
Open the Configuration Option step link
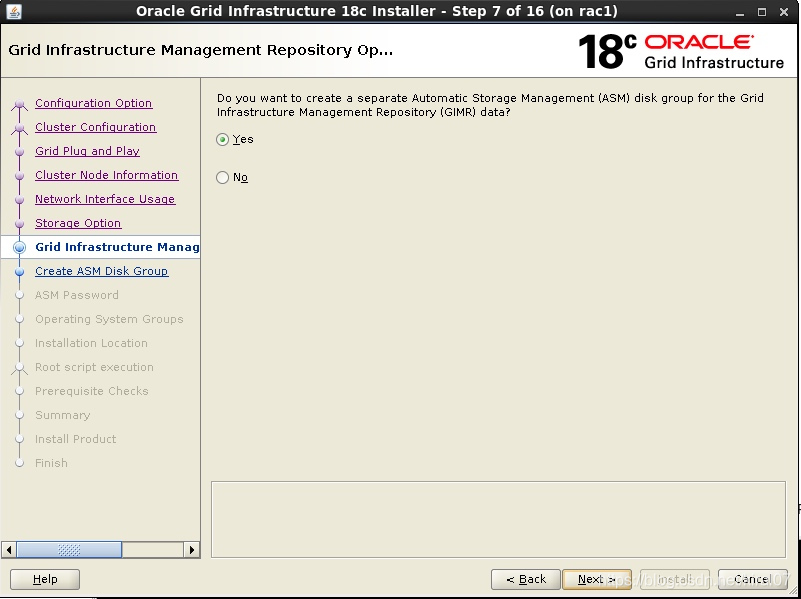93,103
